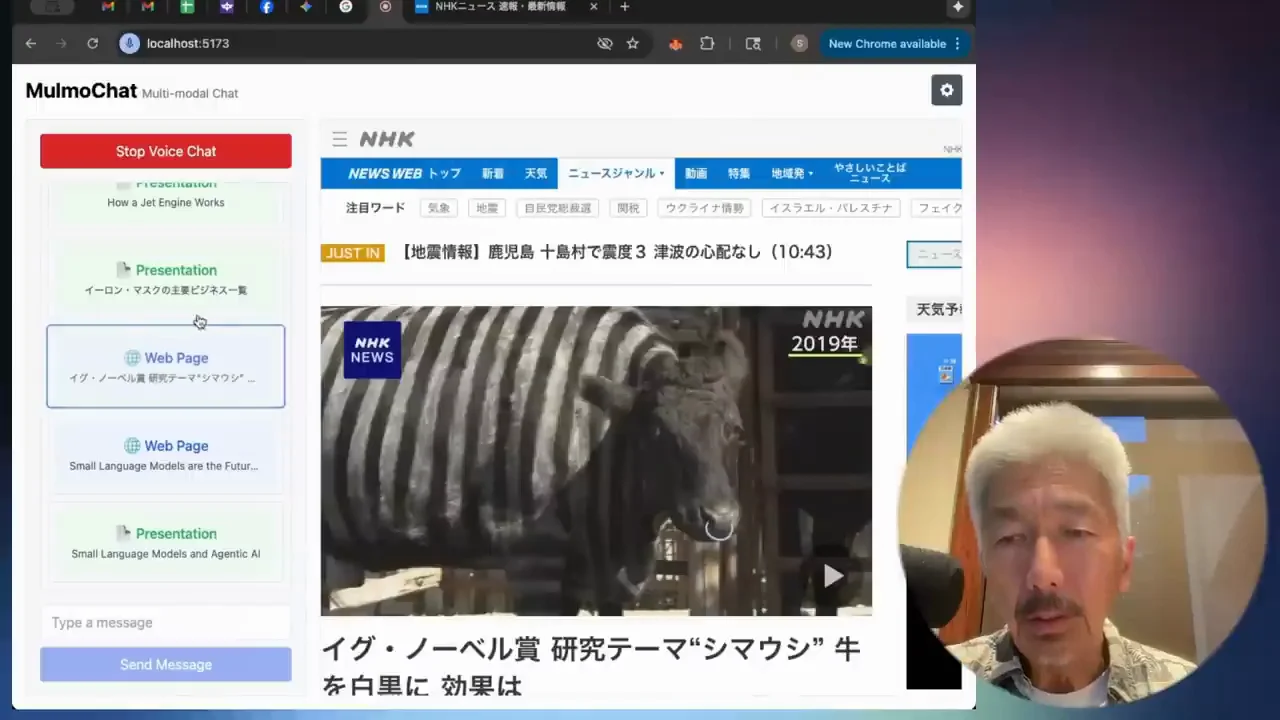The width and height of the screenshot is (1280, 720).
Task: Open the Chrome extensions puzzle icon
Action: pos(707,43)
